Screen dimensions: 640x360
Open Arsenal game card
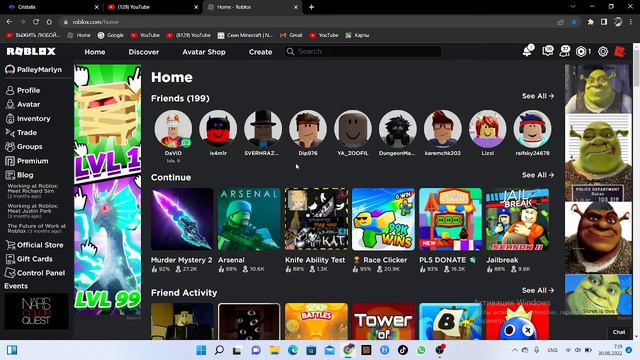click(x=249, y=231)
